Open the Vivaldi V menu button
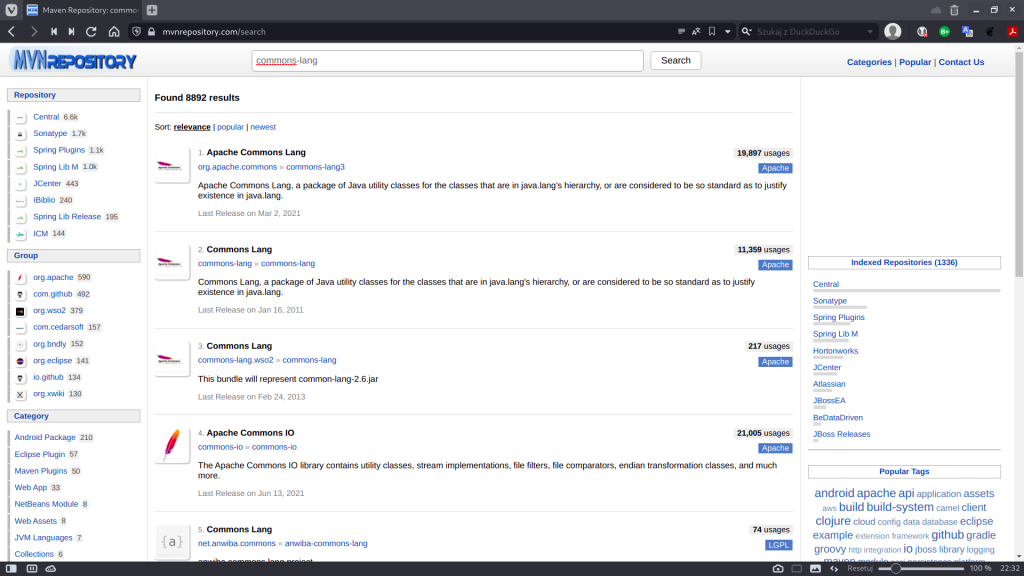Viewport: 1024px width, 576px height. pyautogui.click(x=9, y=10)
